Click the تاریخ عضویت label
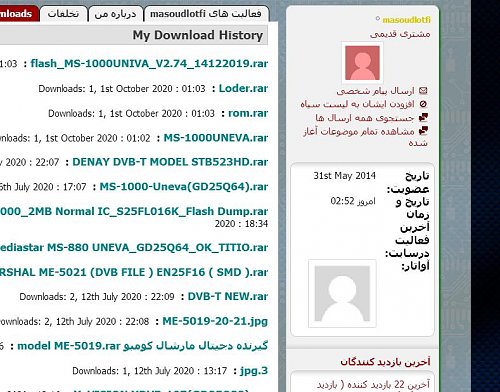This screenshot has width=500, height=392. coord(408,182)
